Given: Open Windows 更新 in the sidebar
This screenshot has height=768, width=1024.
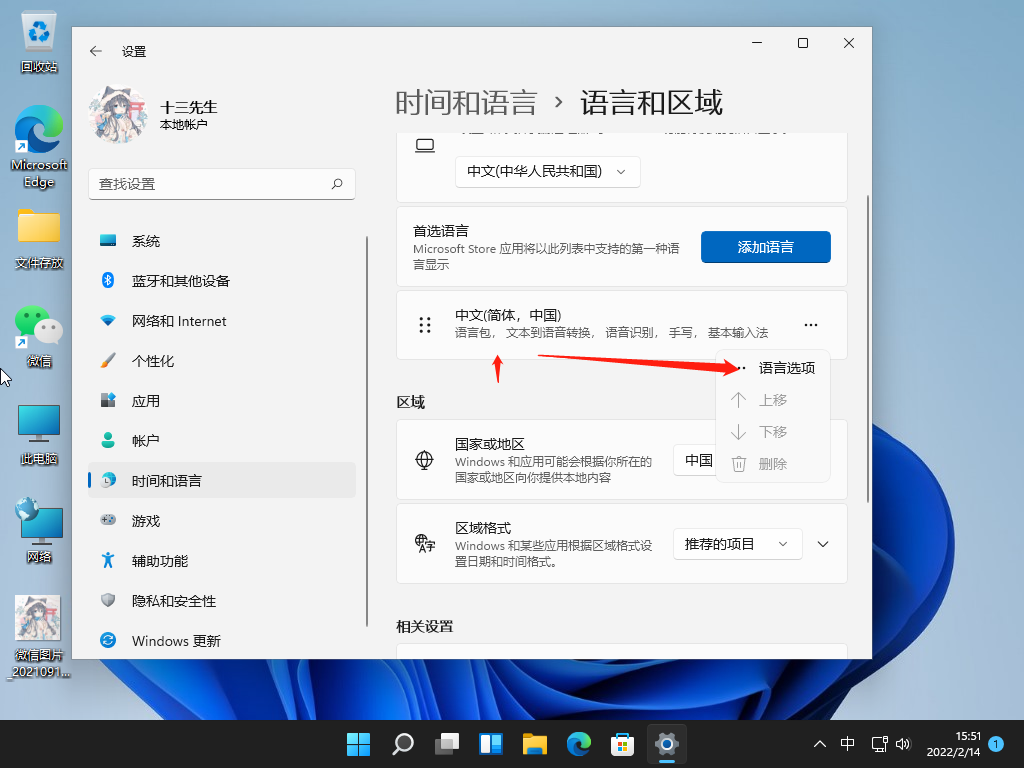Looking at the screenshot, I should [176, 641].
